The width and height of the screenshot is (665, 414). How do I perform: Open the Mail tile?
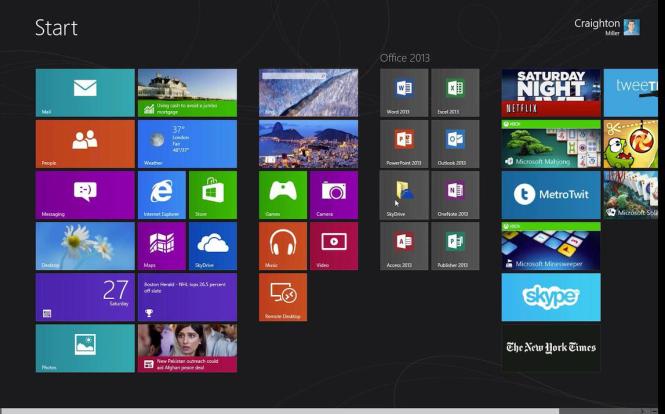(85, 93)
